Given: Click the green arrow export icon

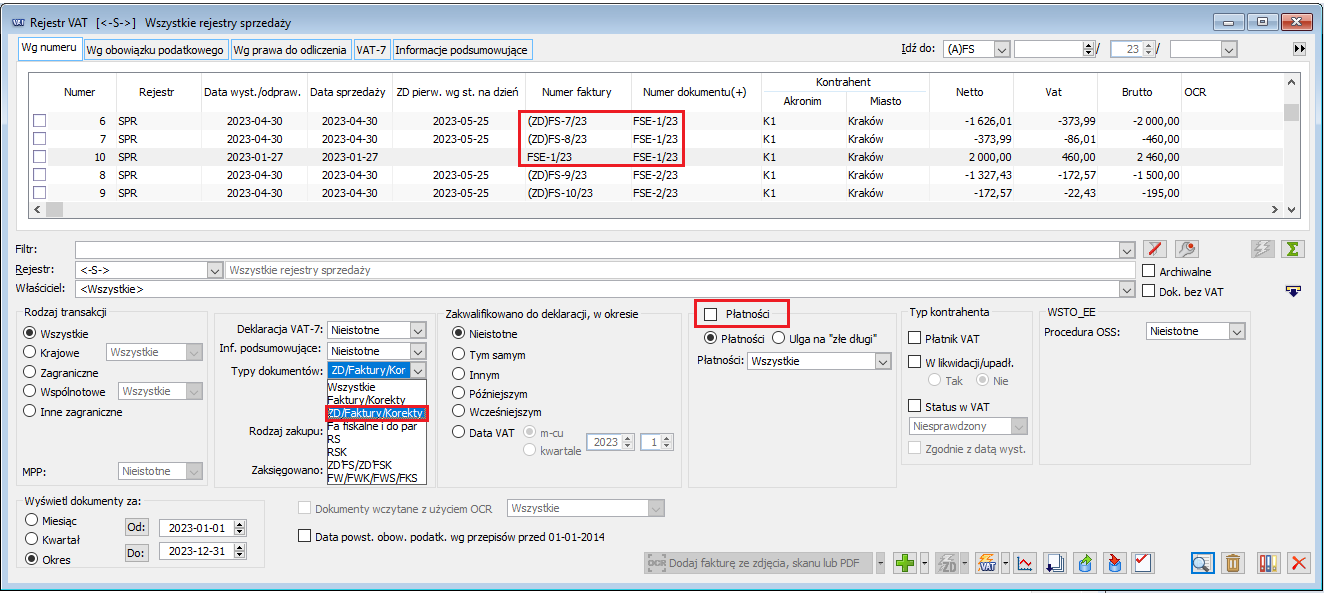Looking at the screenshot, I should tap(1085, 563).
